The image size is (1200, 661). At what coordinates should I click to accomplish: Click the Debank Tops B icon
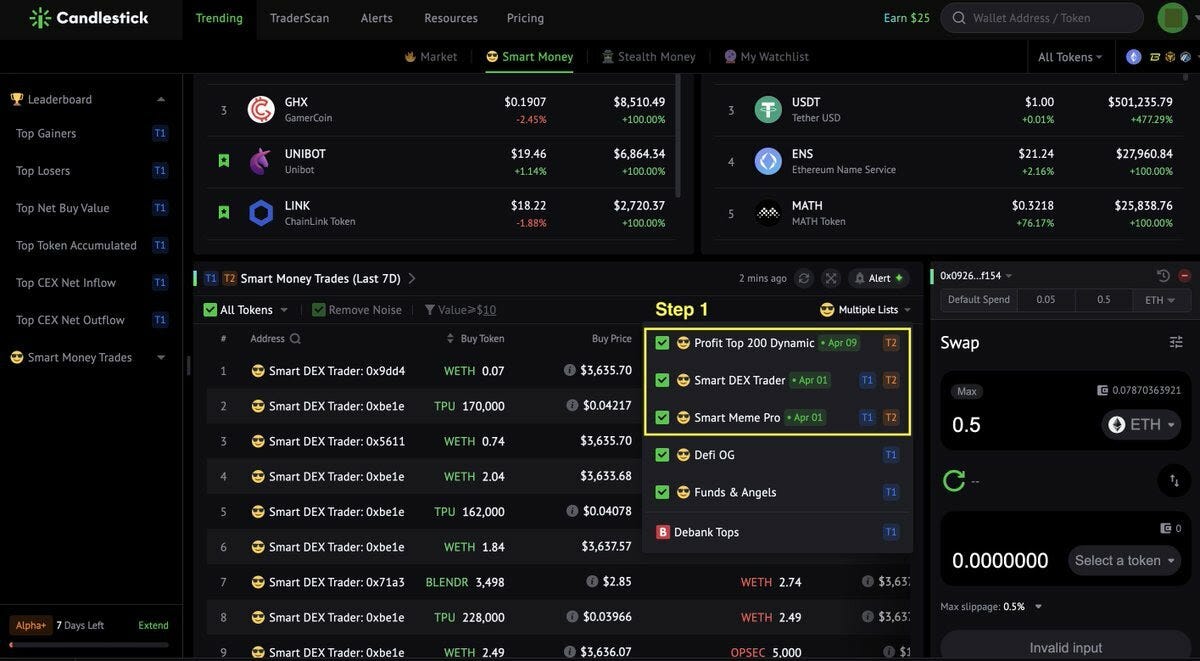tap(662, 532)
